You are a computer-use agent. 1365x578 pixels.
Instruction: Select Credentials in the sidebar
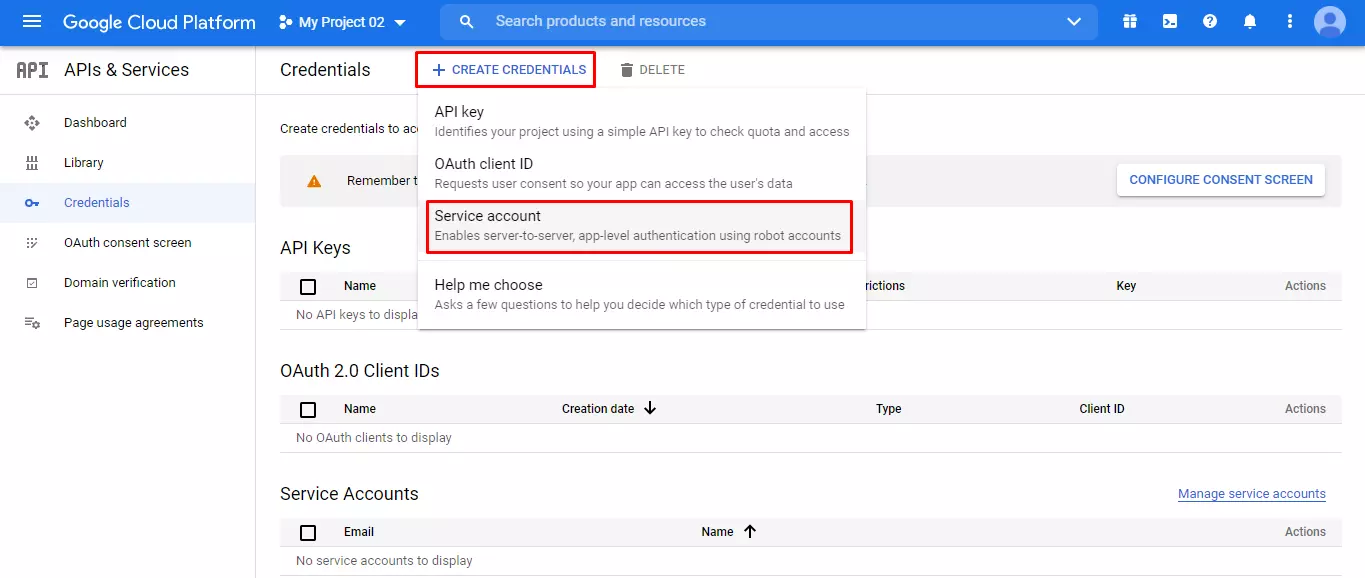pos(128,203)
